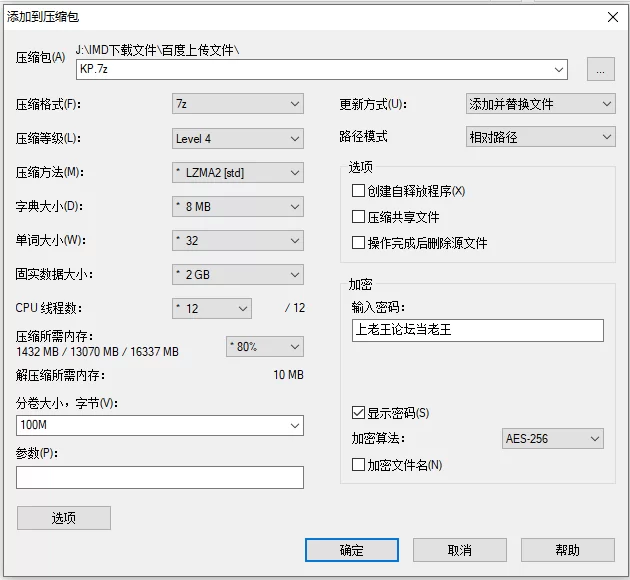Expand the 80% memory usage dropdown

264,347
